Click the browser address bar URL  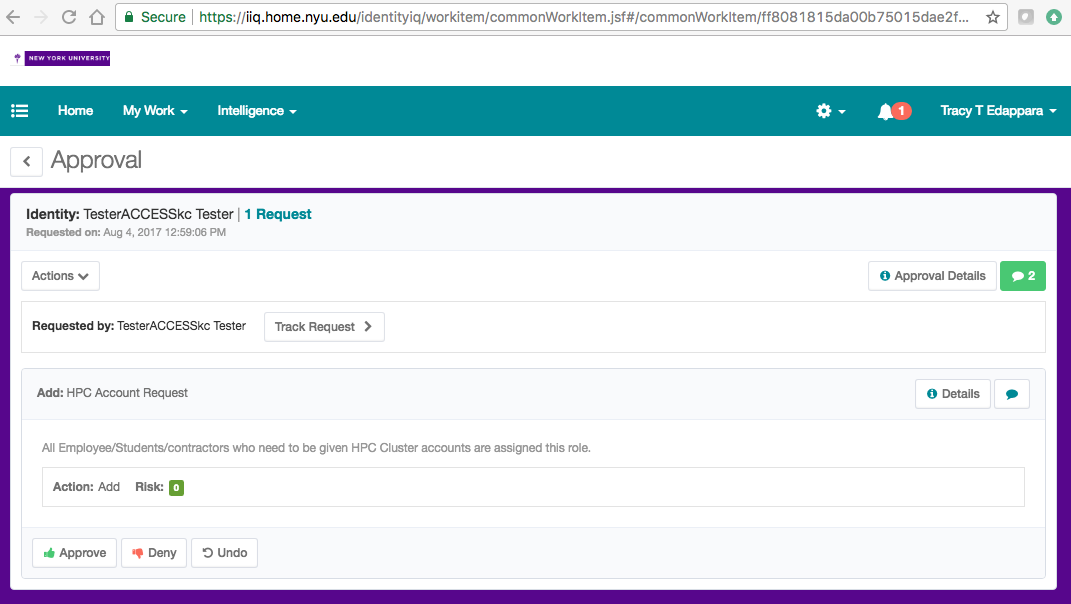click(x=580, y=17)
